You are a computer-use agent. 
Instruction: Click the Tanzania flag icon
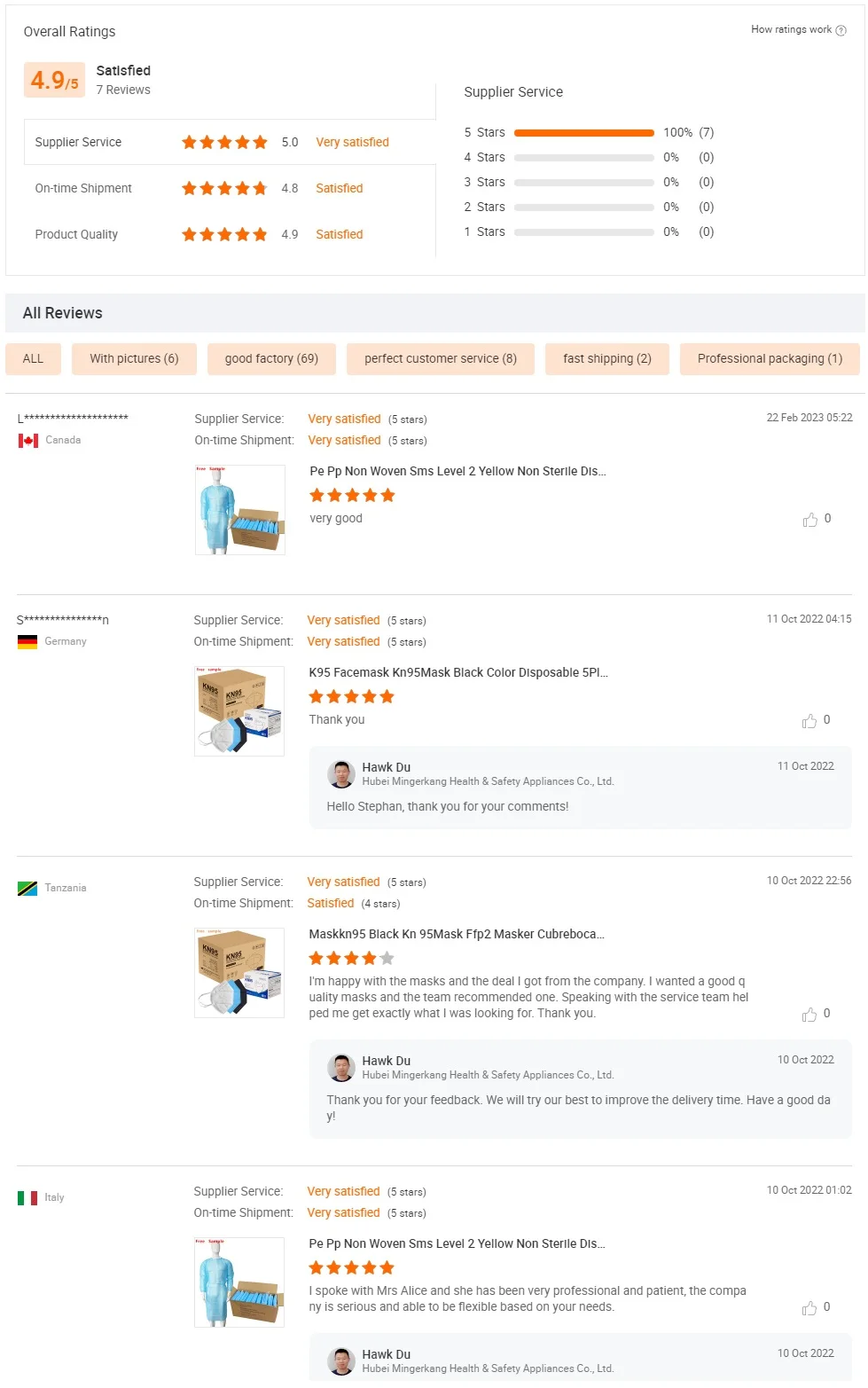(27, 889)
